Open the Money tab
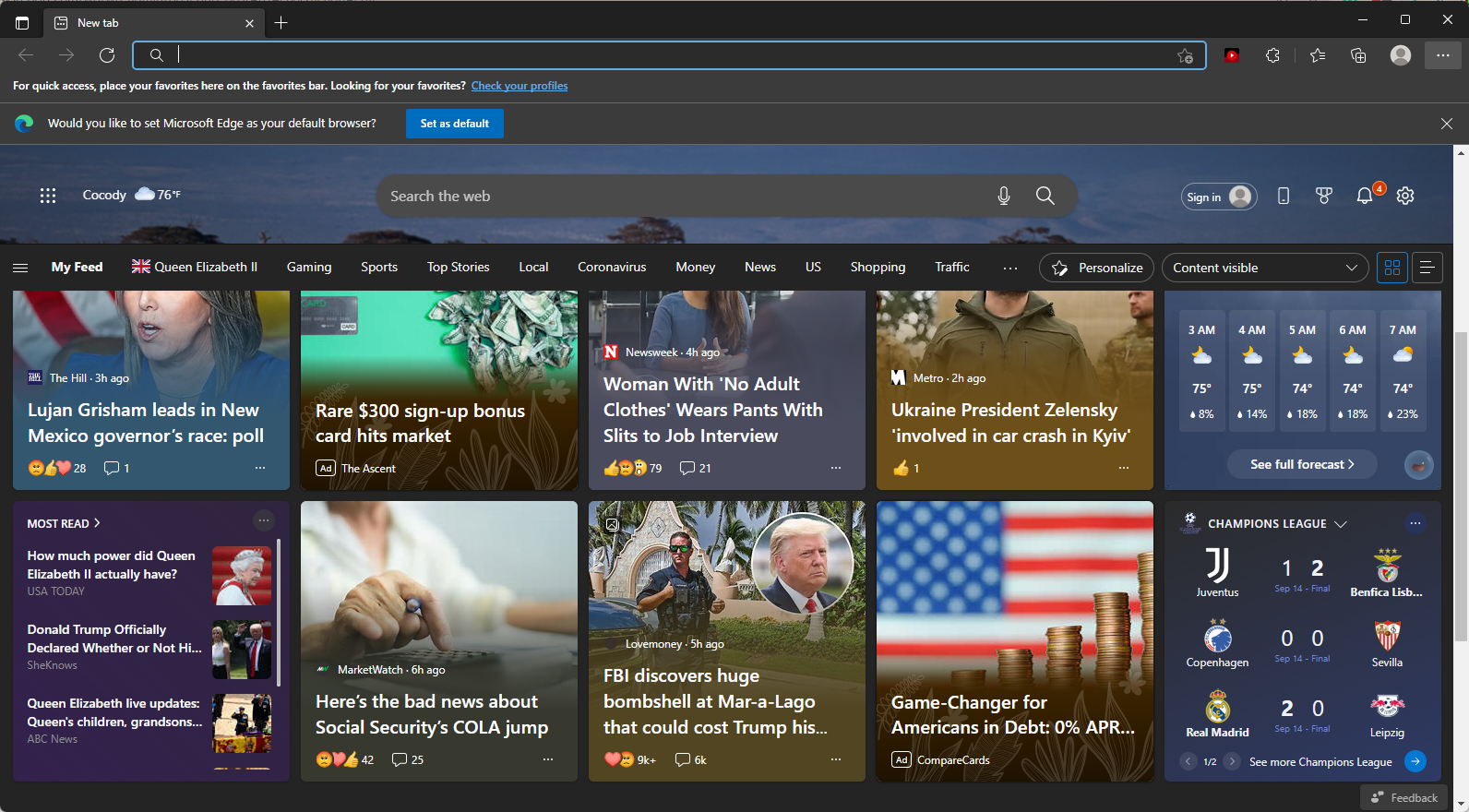1469x812 pixels. (695, 267)
